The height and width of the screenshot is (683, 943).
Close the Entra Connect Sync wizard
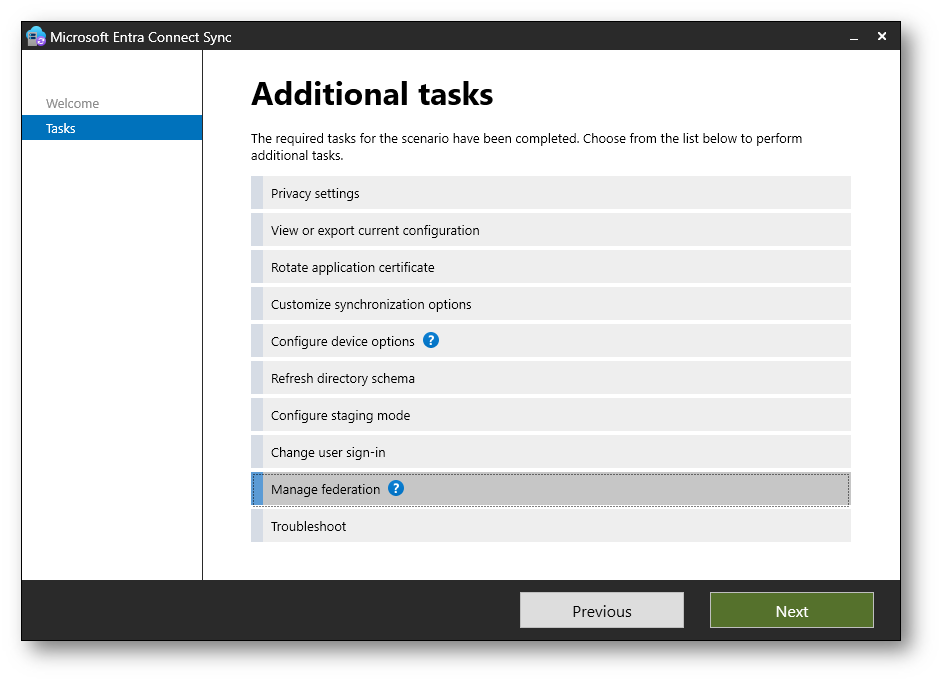882,37
